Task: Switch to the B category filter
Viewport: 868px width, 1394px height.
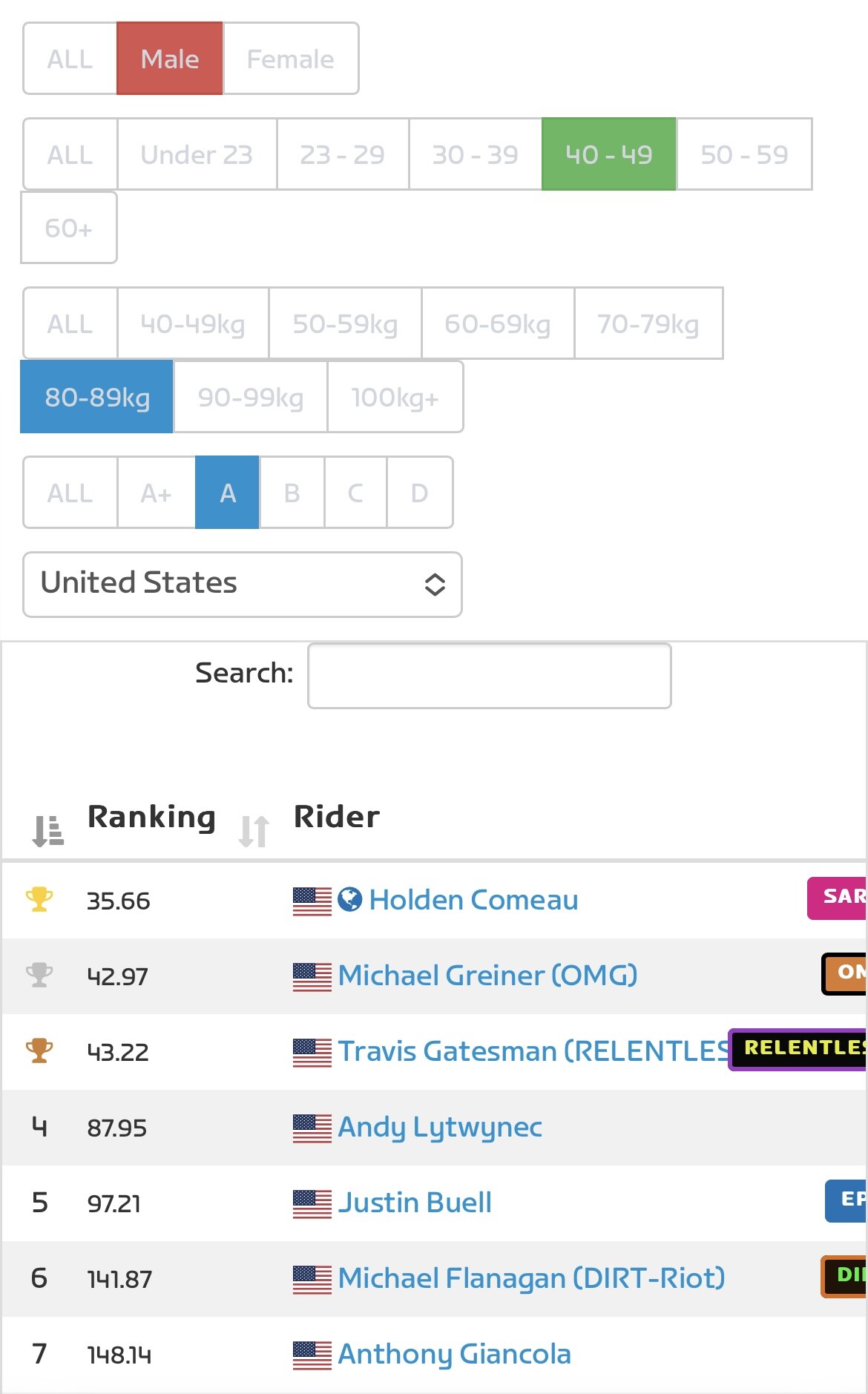Action: tap(292, 493)
